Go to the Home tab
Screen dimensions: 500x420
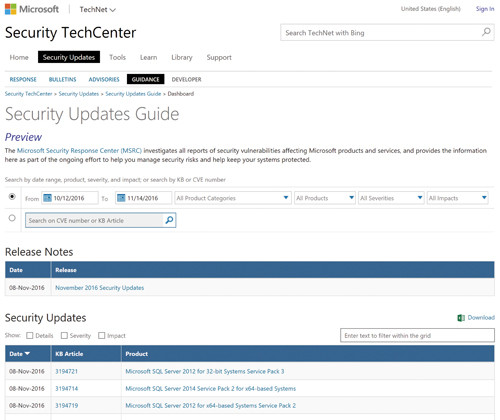click(19, 57)
